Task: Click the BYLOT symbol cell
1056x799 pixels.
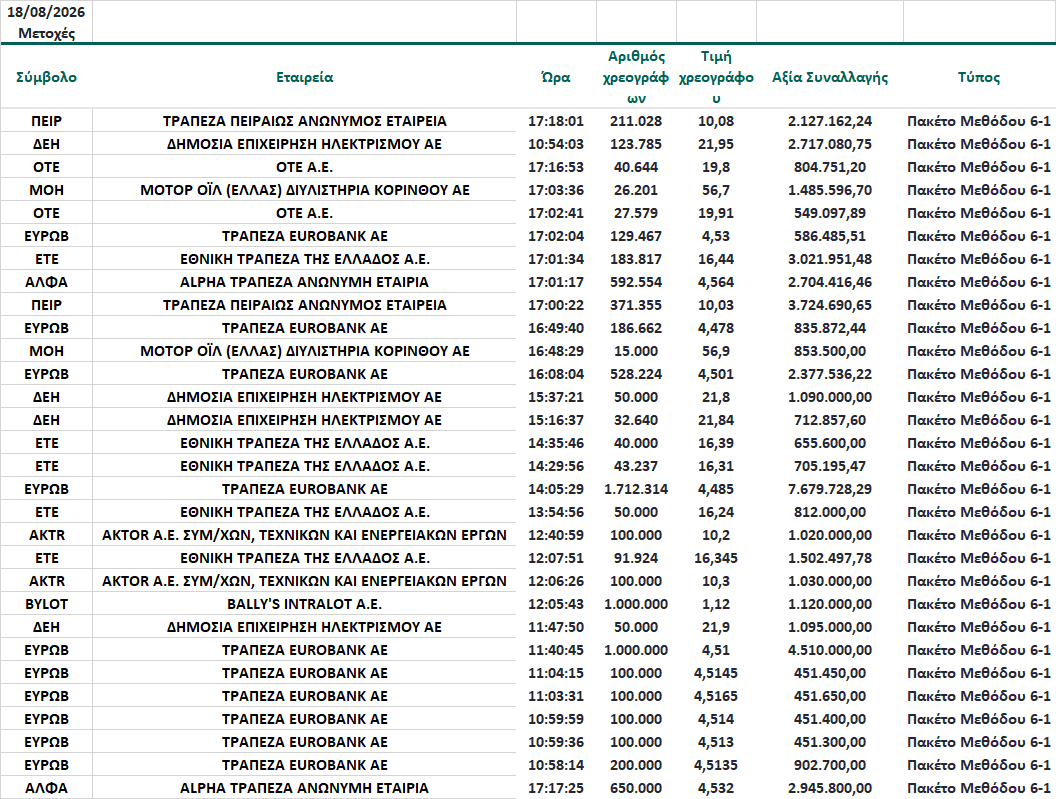Action: click(x=46, y=604)
